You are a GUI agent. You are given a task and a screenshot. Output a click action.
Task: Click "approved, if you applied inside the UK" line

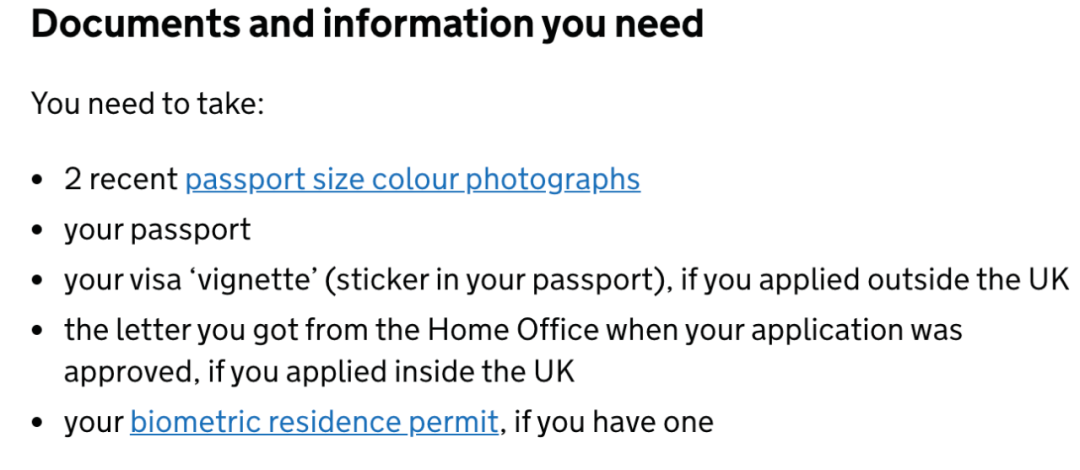pos(320,372)
